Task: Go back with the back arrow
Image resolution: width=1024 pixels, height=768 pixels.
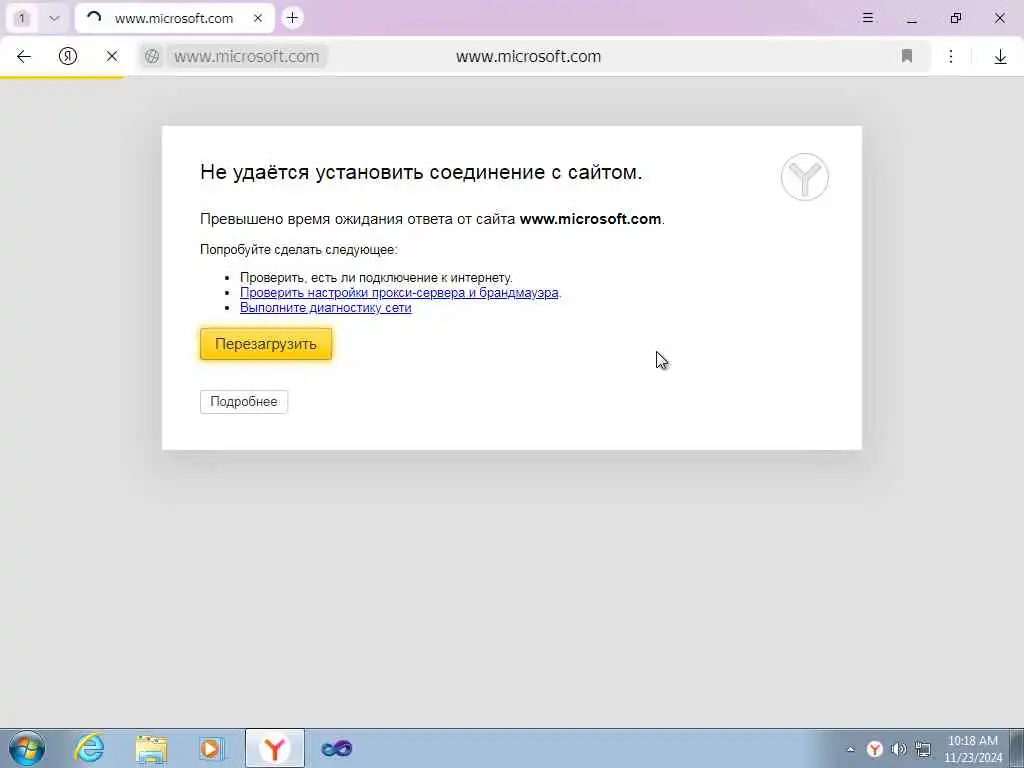Action: [x=24, y=57]
